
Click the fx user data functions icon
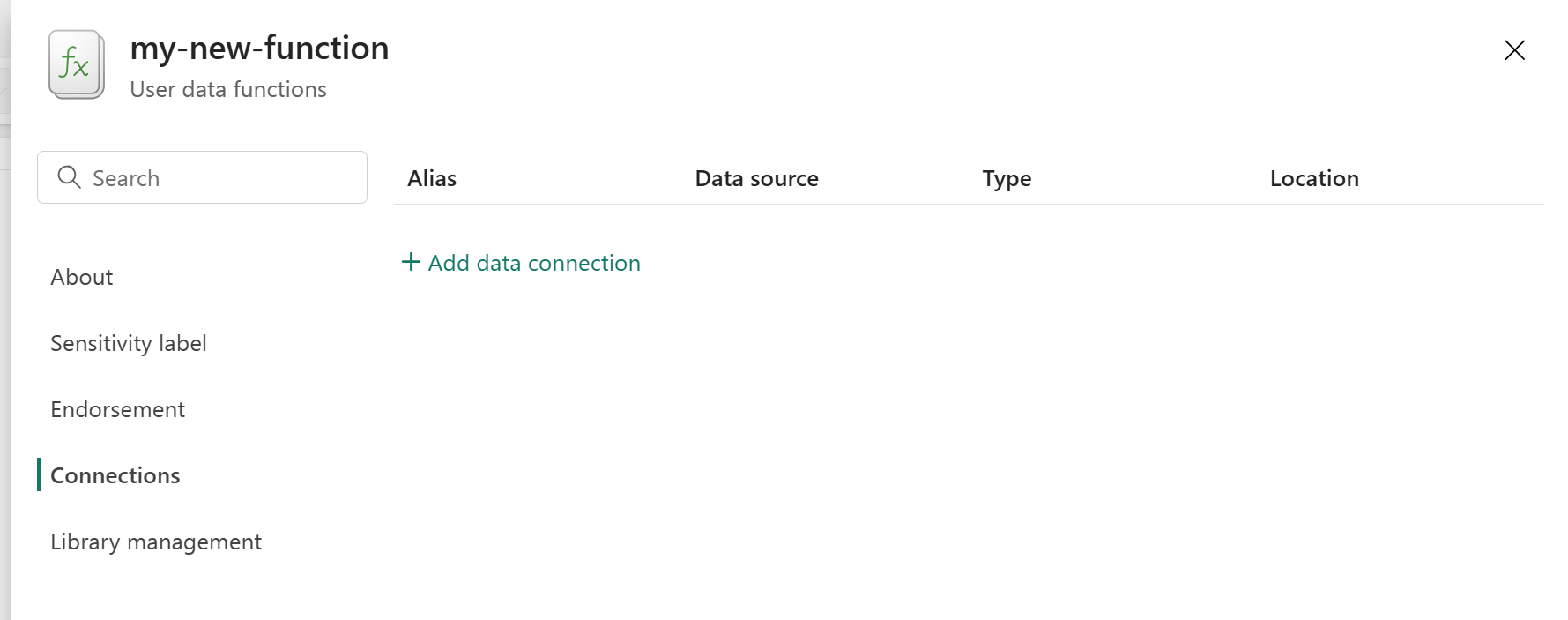(77, 64)
